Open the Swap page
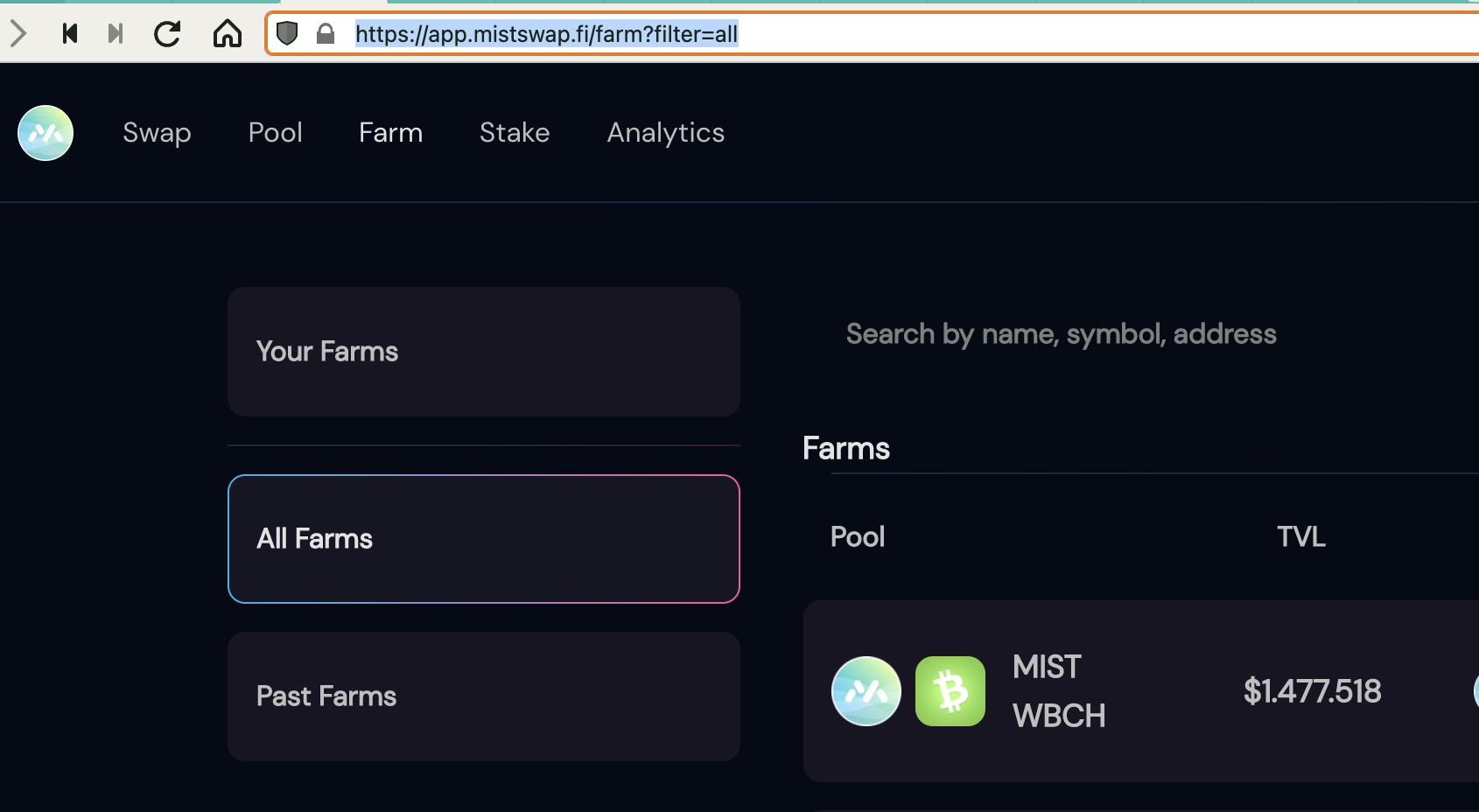Screen dimensions: 1479x812 (157, 133)
